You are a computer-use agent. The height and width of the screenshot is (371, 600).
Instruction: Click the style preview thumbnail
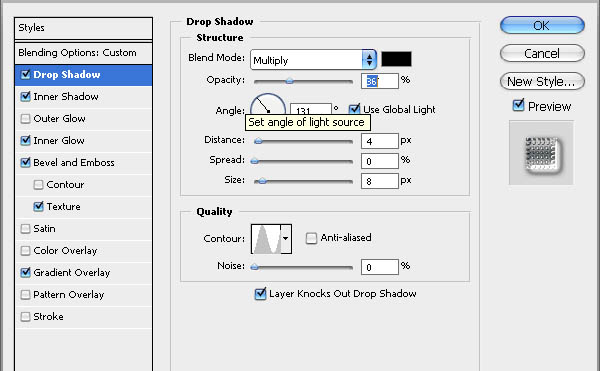pos(541,153)
